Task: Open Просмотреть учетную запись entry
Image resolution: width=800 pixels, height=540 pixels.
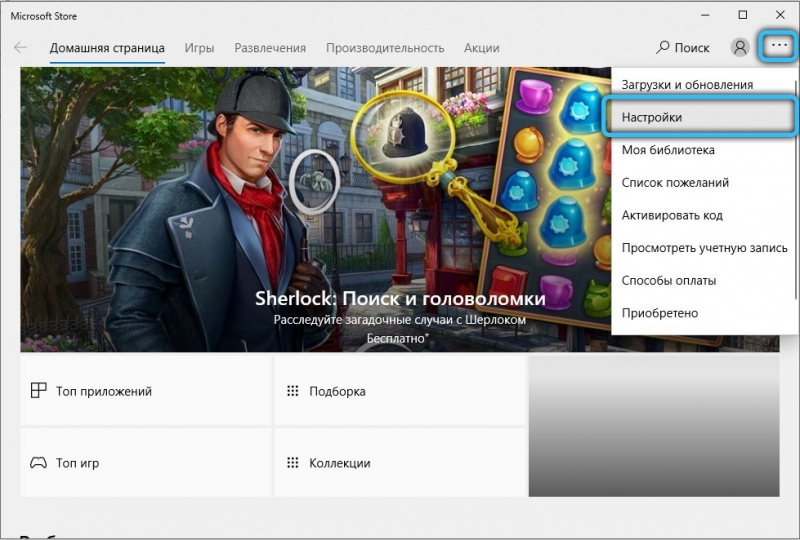Action: click(x=704, y=248)
